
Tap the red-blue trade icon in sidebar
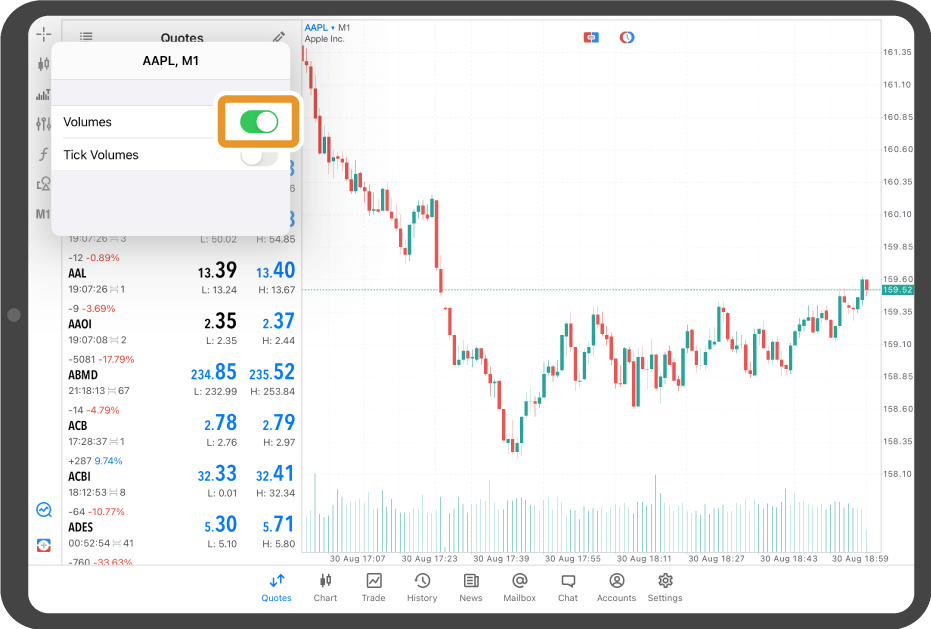click(44, 545)
